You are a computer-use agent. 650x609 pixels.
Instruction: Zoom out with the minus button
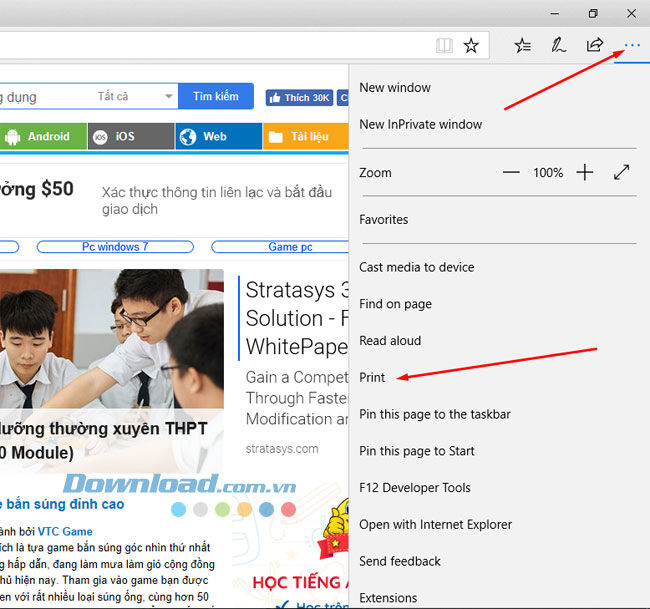(511, 172)
